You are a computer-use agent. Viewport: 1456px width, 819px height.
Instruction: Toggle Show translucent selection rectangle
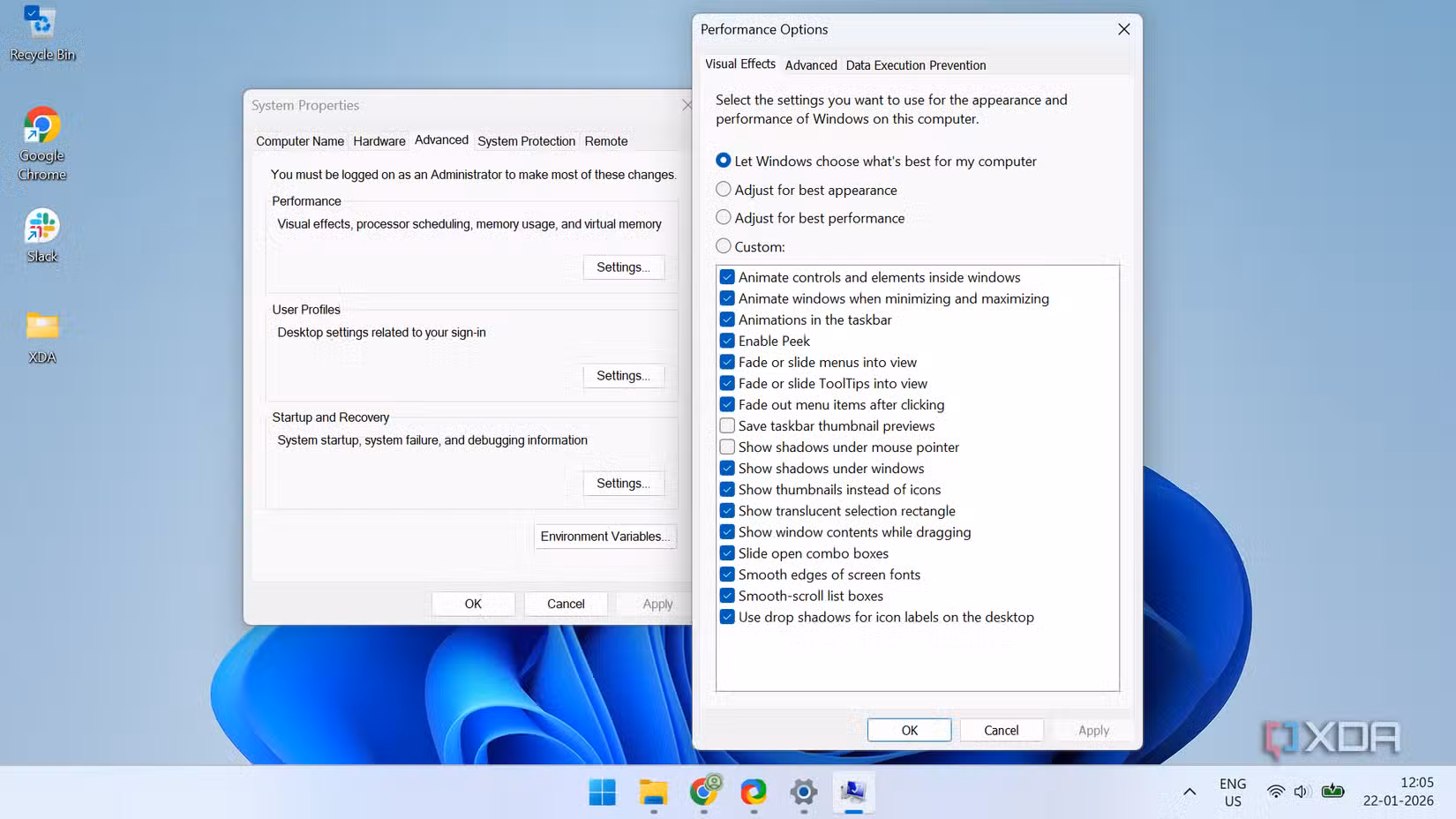[727, 510]
